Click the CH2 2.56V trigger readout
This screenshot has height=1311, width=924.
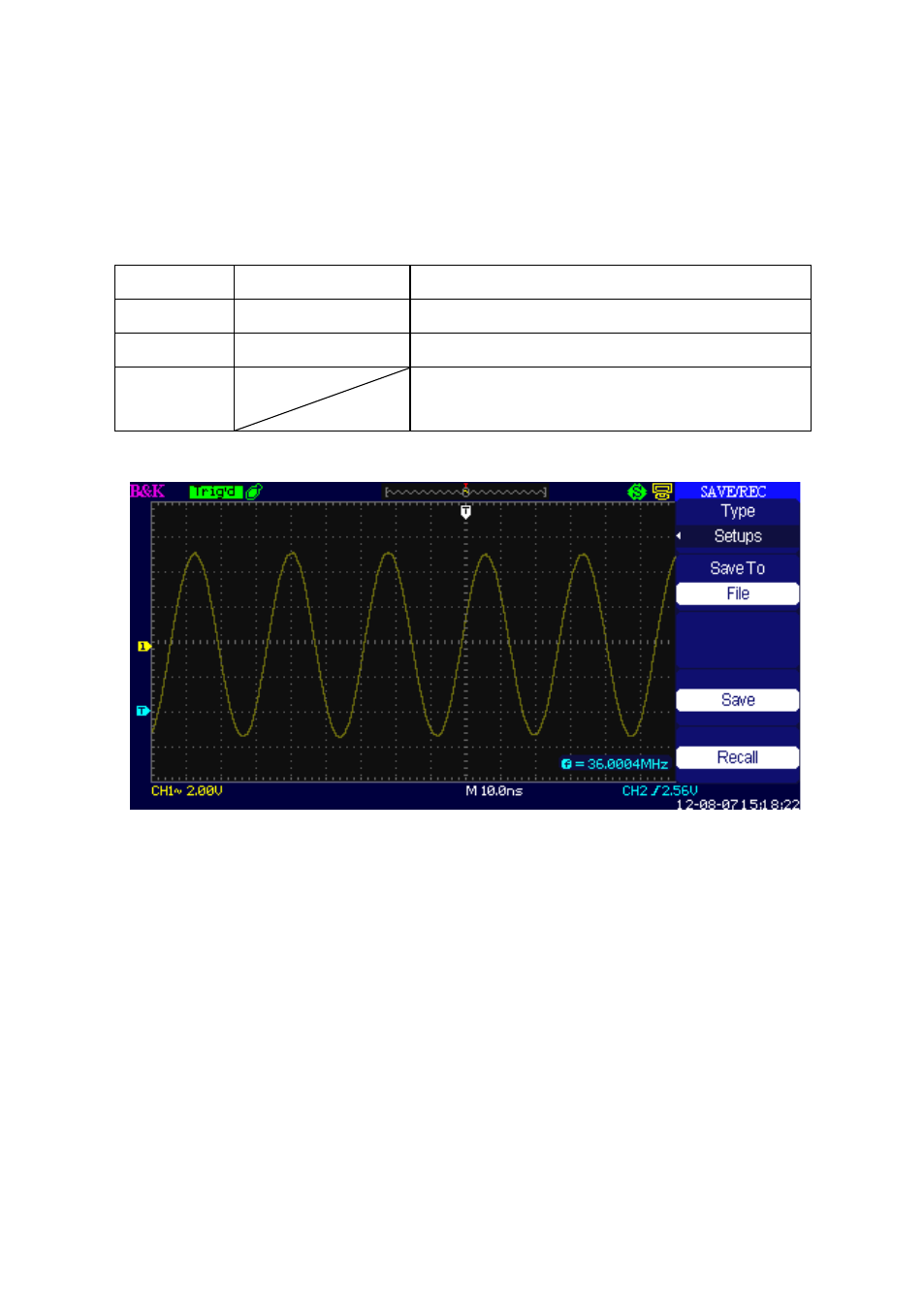click(x=659, y=791)
